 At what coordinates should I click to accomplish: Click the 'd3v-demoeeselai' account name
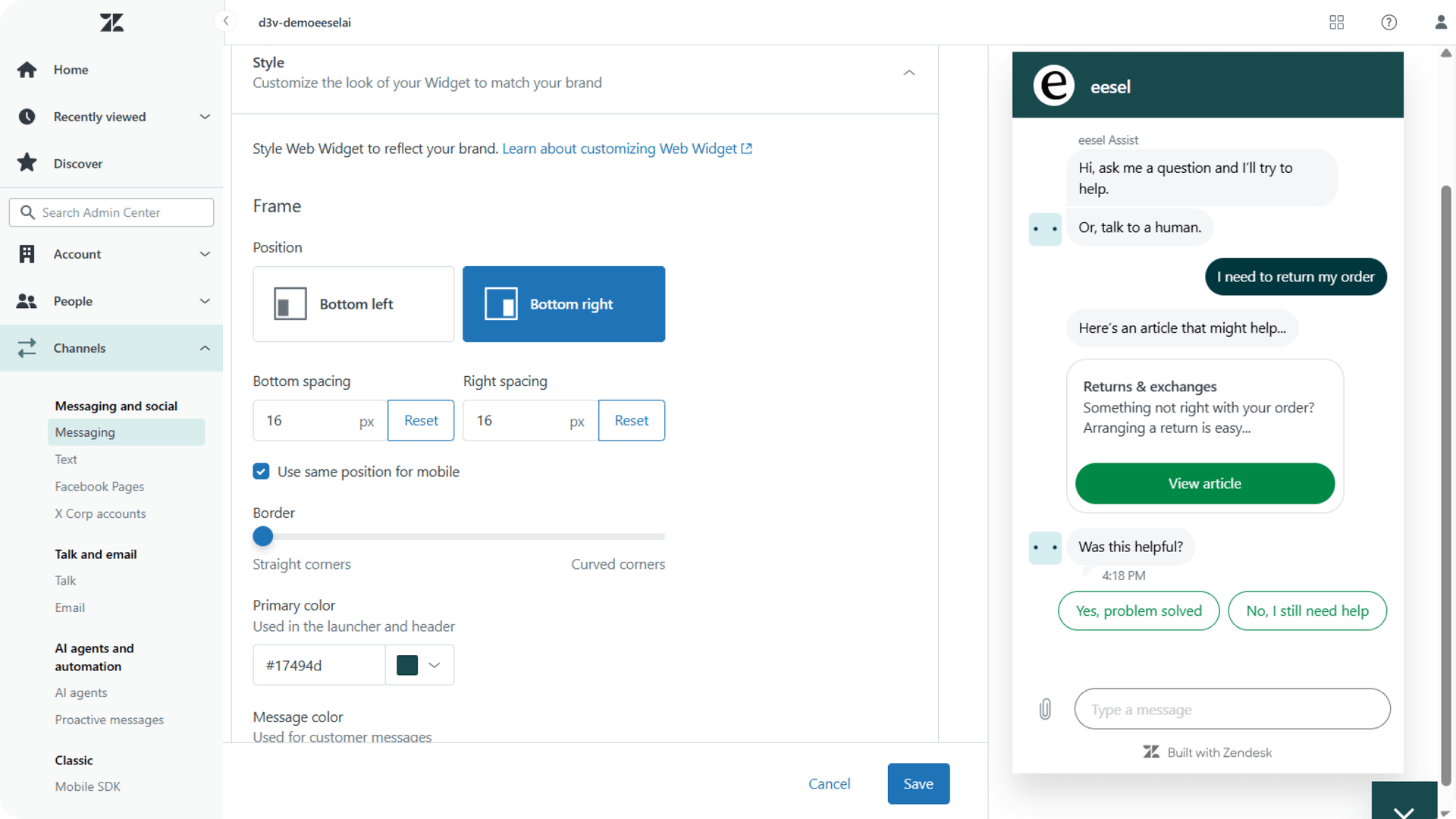tap(305, 22)
